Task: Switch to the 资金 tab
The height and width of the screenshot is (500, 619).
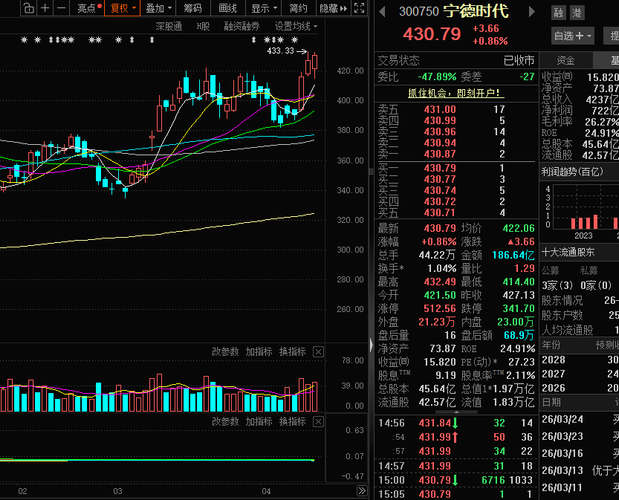Action: pos(566,60)
